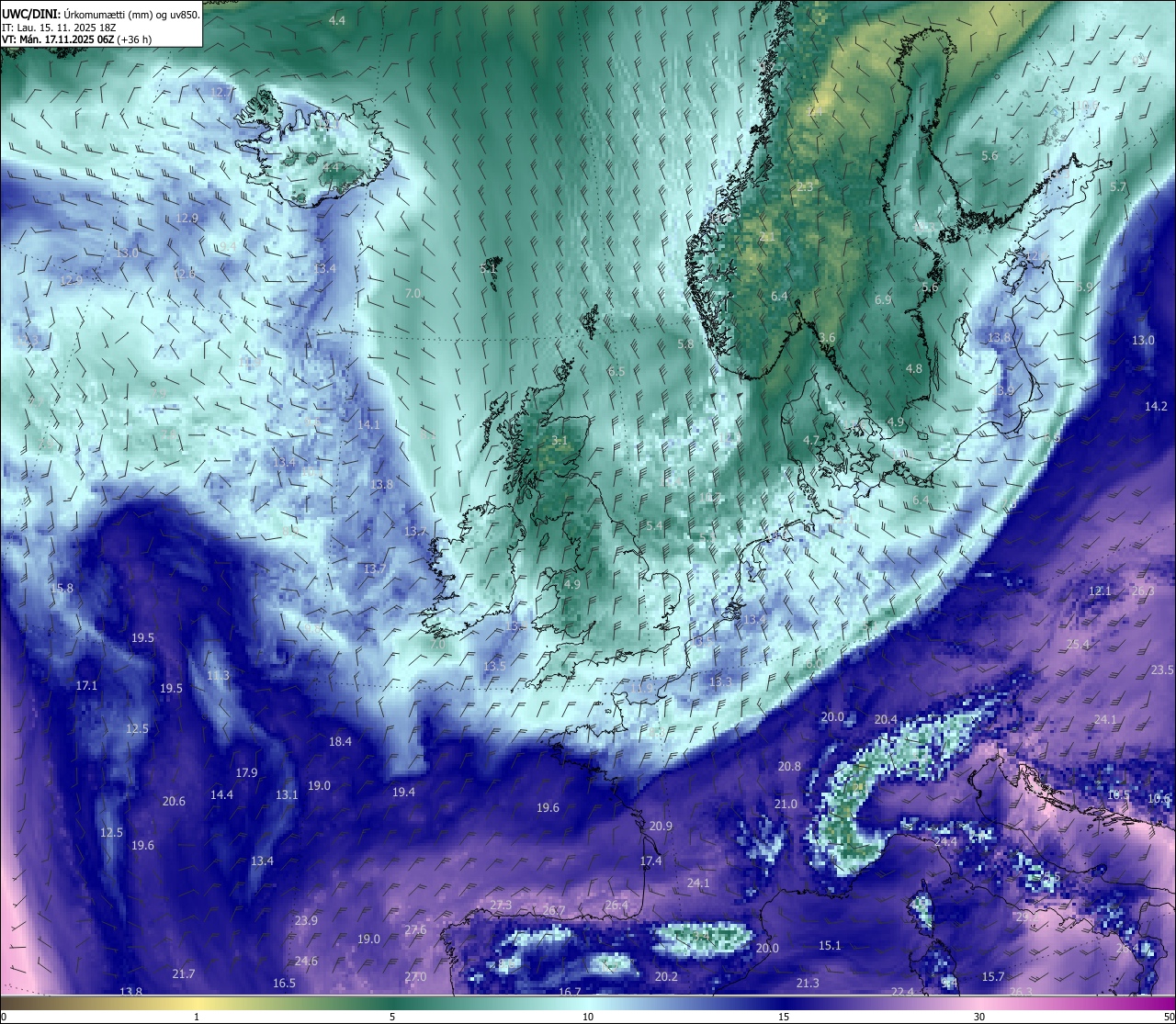The height and width of the screenshot is (1024, 1176).
Task: Click the 13.1 value
Action: pos(287,794)
